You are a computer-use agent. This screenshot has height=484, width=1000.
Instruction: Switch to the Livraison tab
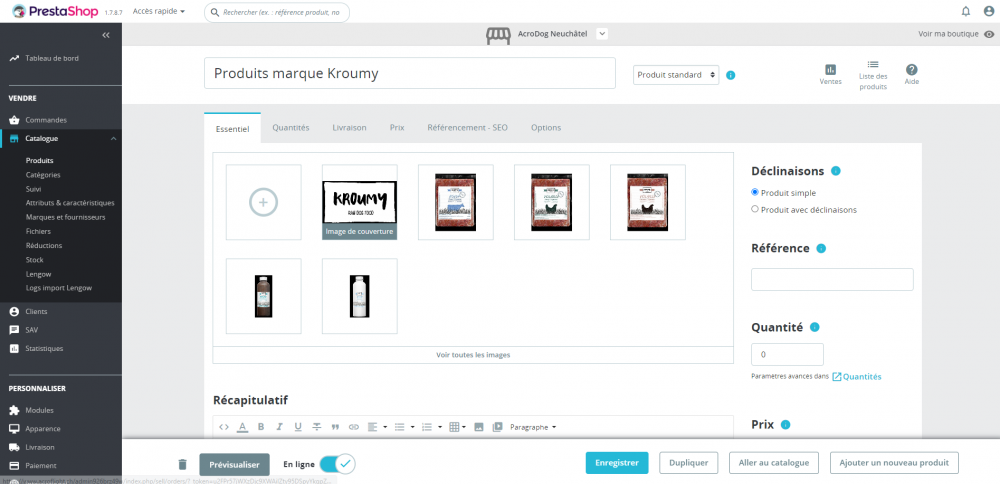coord(349,128)
